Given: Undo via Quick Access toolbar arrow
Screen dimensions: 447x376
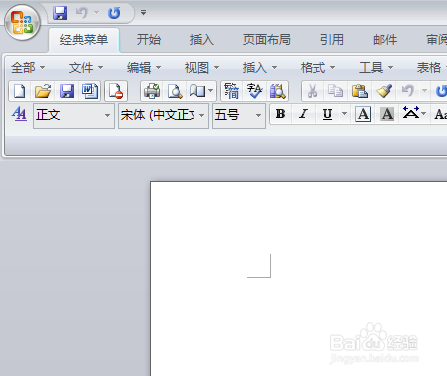Looking at the screenshot, I should [81, 13].
